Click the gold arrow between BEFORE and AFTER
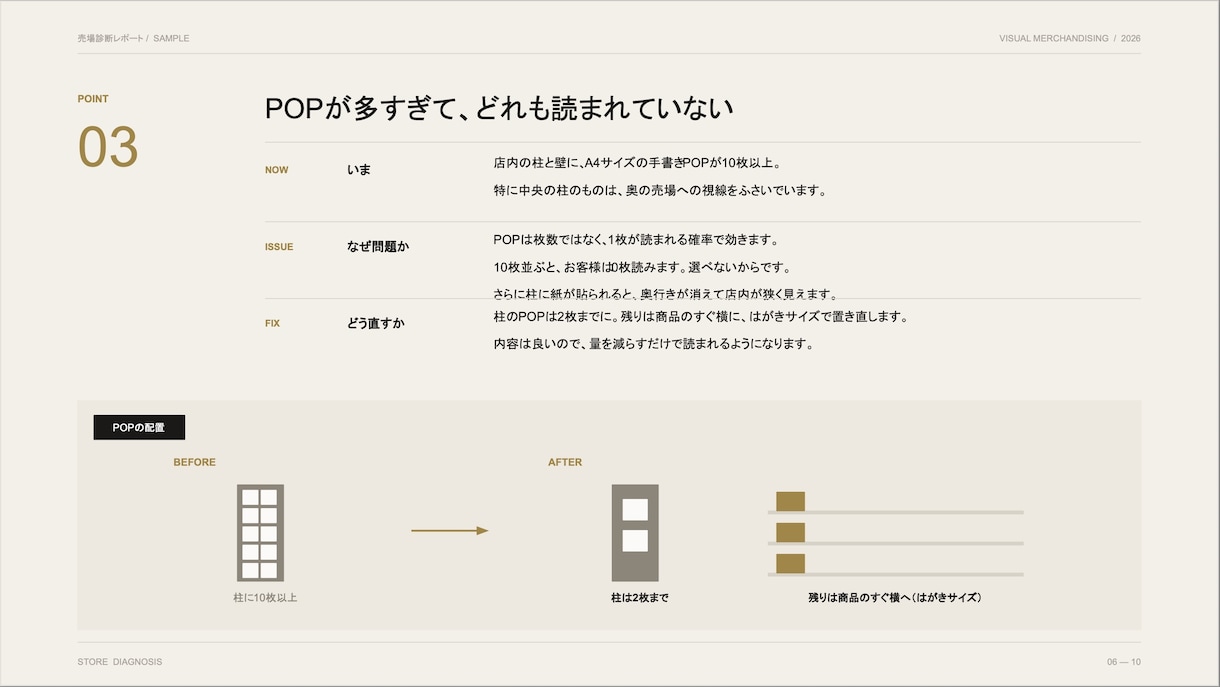Image resolution: width=1220 pixels, height=687 pixels. click(450, 531)
